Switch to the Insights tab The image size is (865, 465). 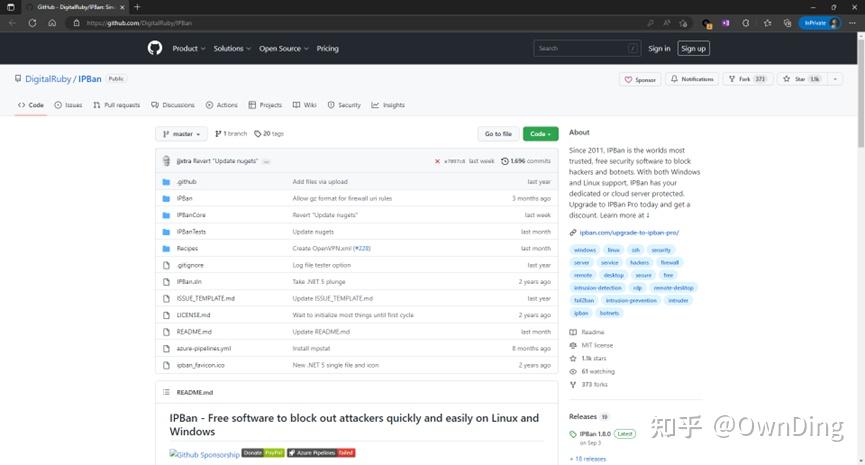click(388, 105)
